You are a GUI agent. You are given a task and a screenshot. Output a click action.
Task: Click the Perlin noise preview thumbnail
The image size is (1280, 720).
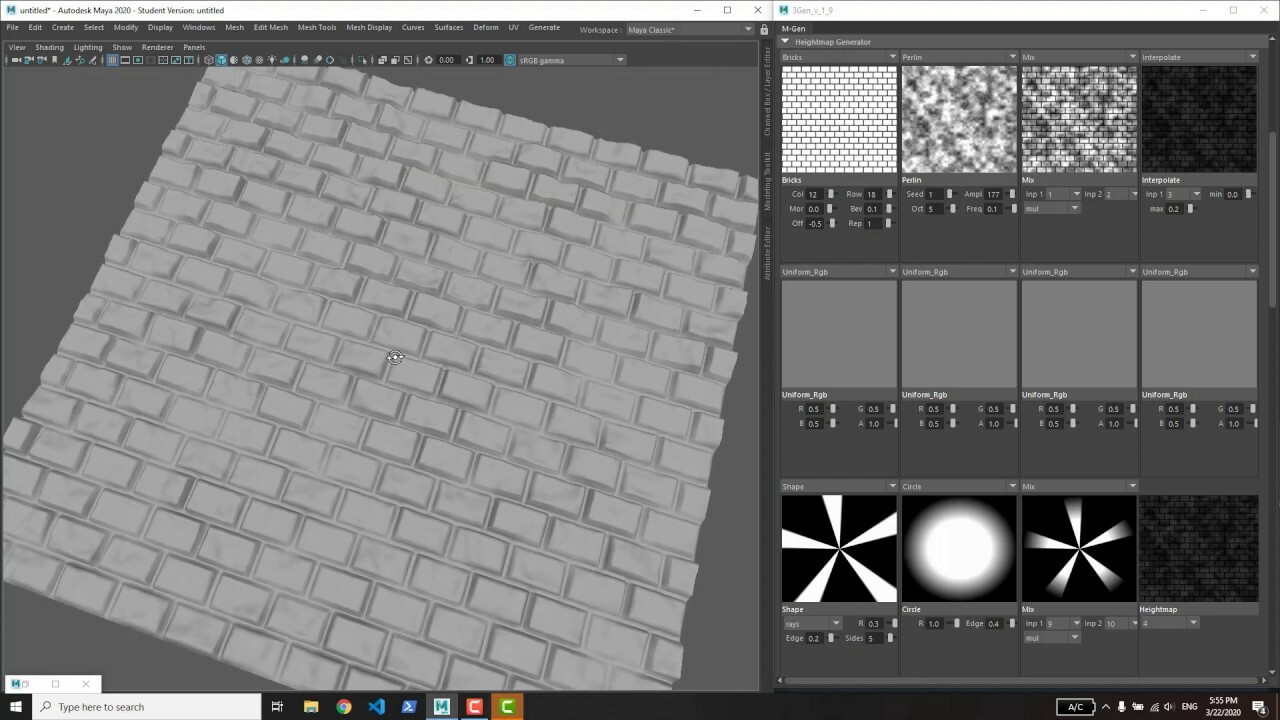coord(958,119)
